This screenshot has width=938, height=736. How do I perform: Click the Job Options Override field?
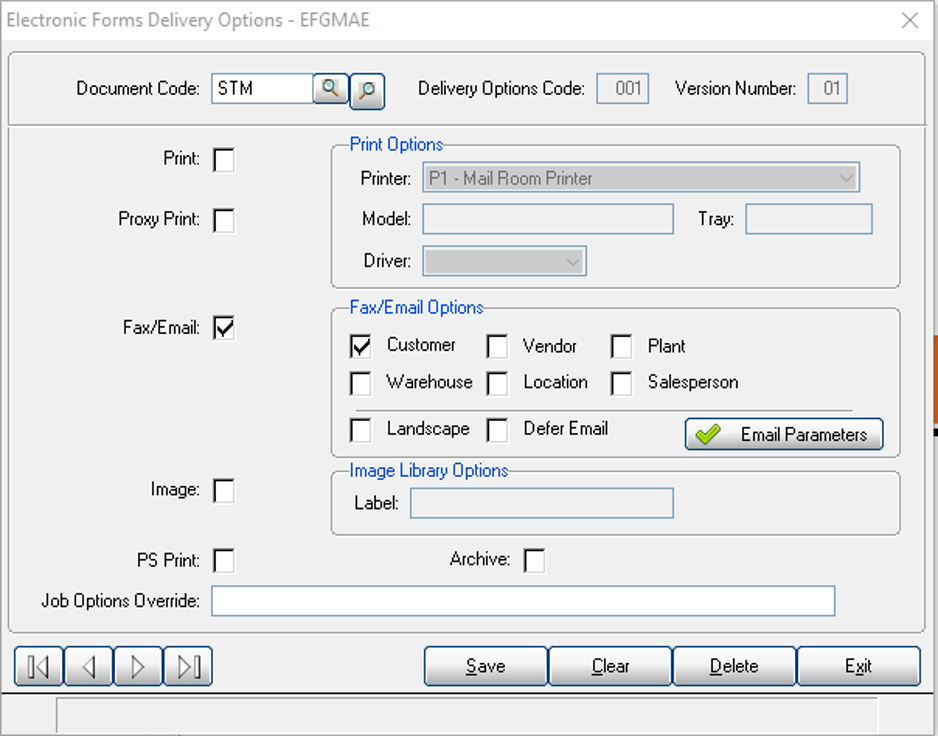[523, 601]
